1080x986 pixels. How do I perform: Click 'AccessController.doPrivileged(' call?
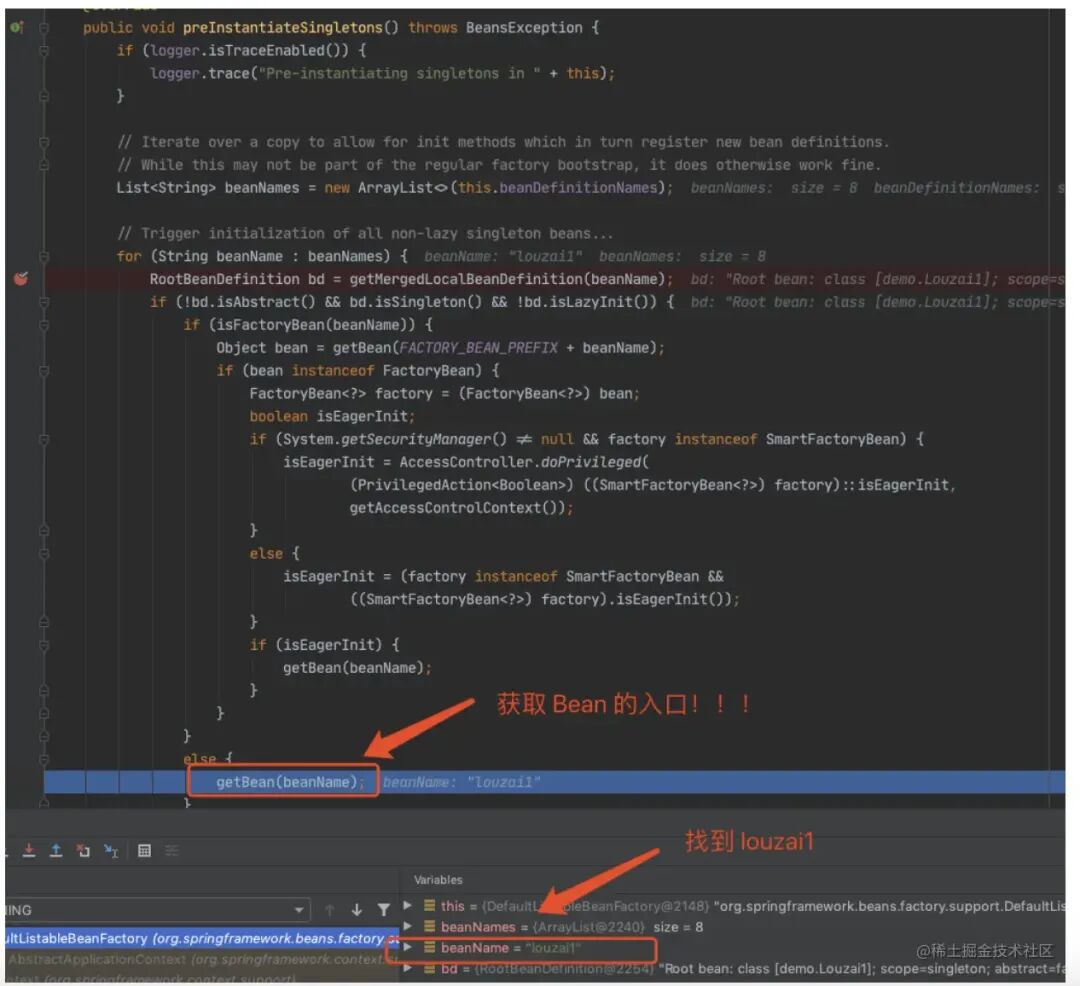pos(524,462)
